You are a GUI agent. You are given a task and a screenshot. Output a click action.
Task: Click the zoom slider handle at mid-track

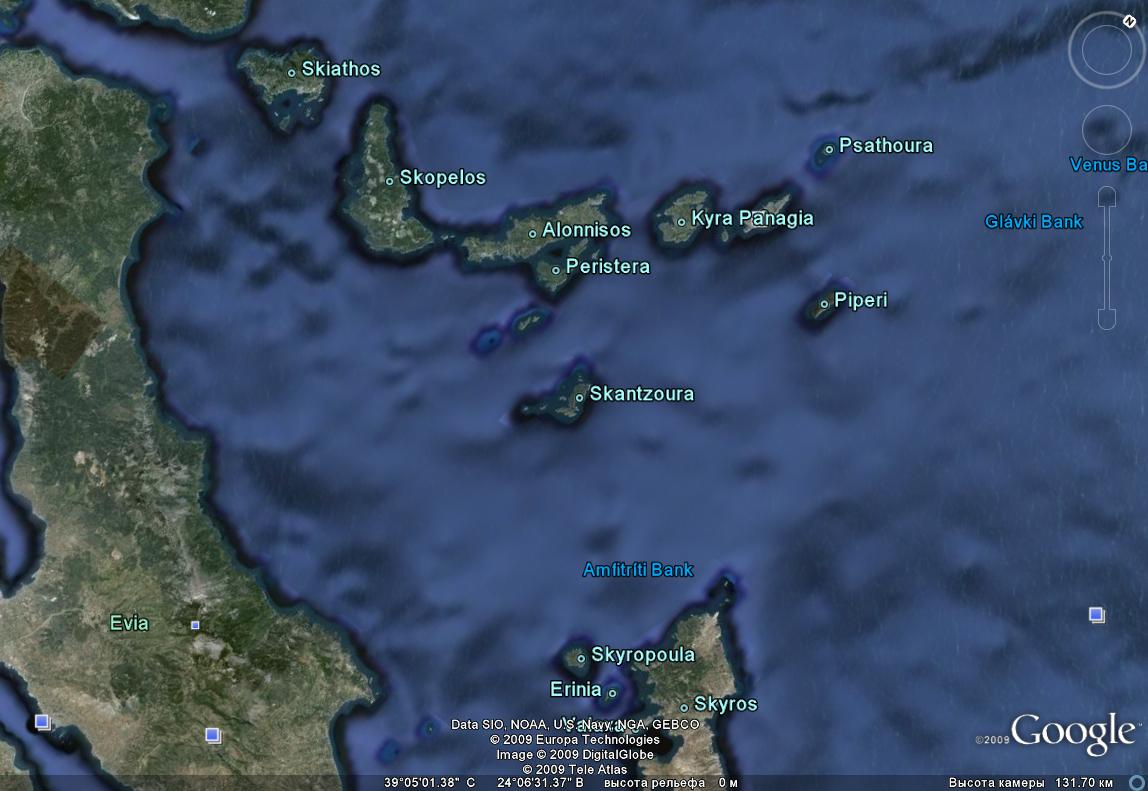pyautogui.click(x=1106, y=259)
